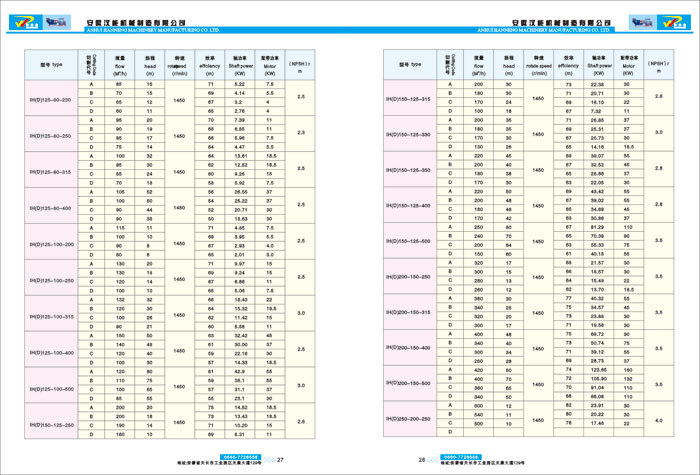Click shaft power value 4.14
The height and width of the screenshot is (475, 700).
240,93
